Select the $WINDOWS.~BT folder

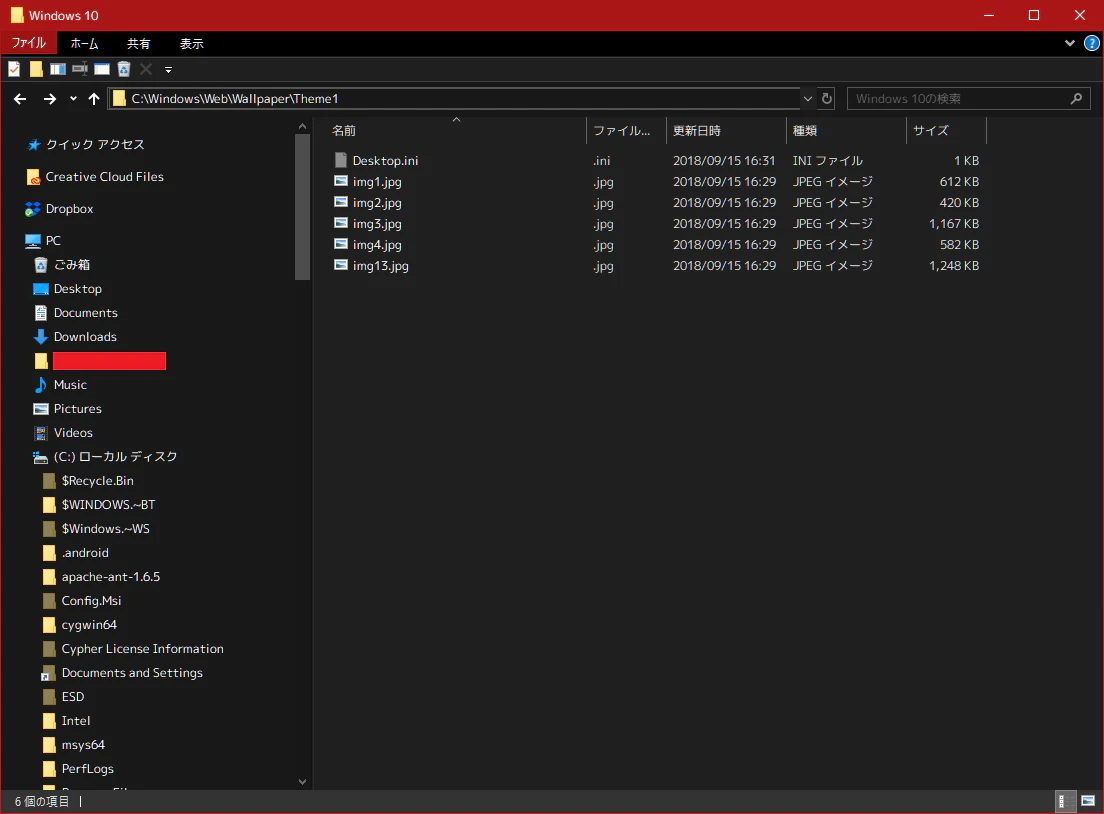(108, 505)
